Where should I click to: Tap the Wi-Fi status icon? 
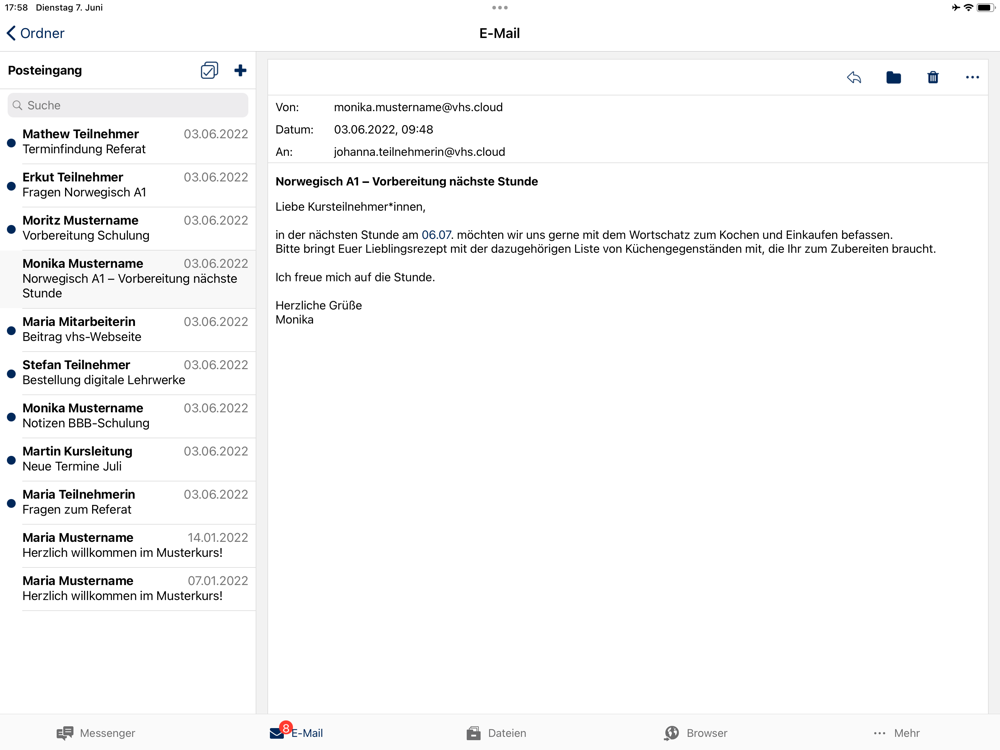968,8
